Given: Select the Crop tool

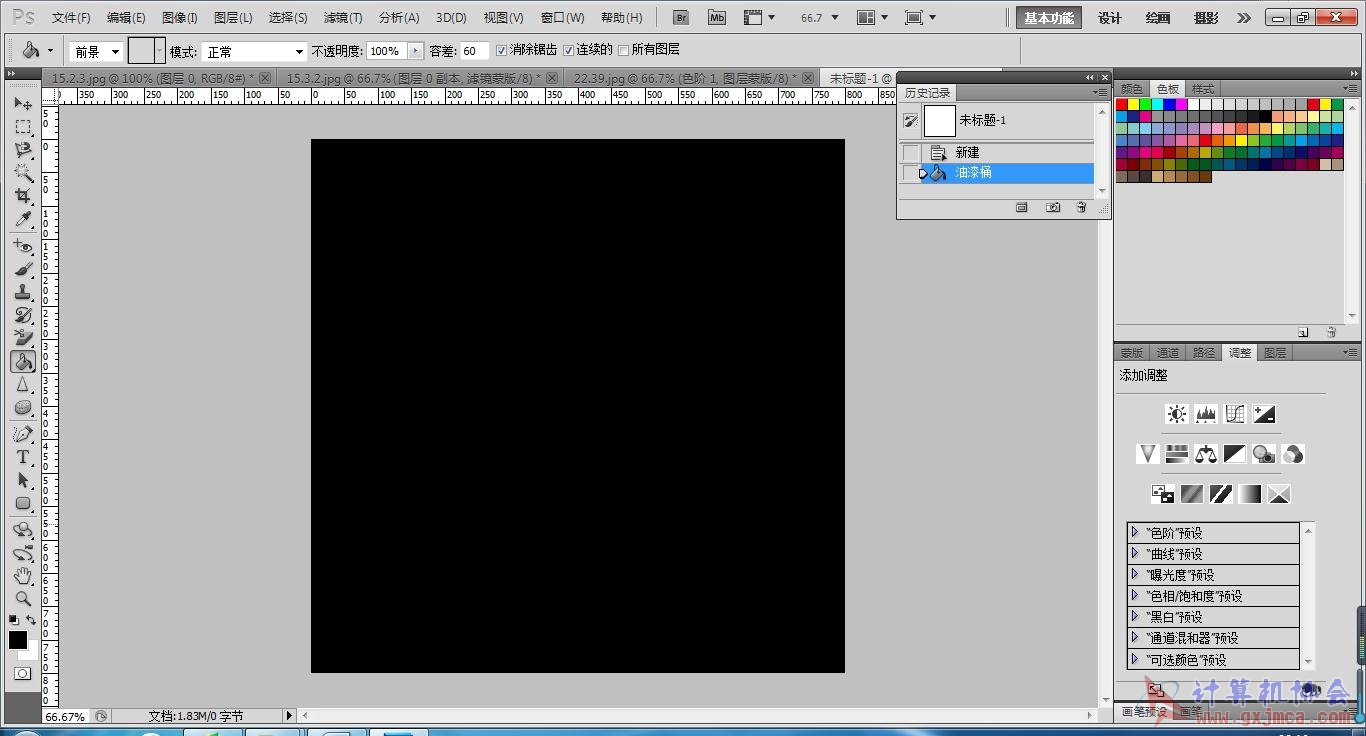Looking at the screenshot, I should point(23,196).
